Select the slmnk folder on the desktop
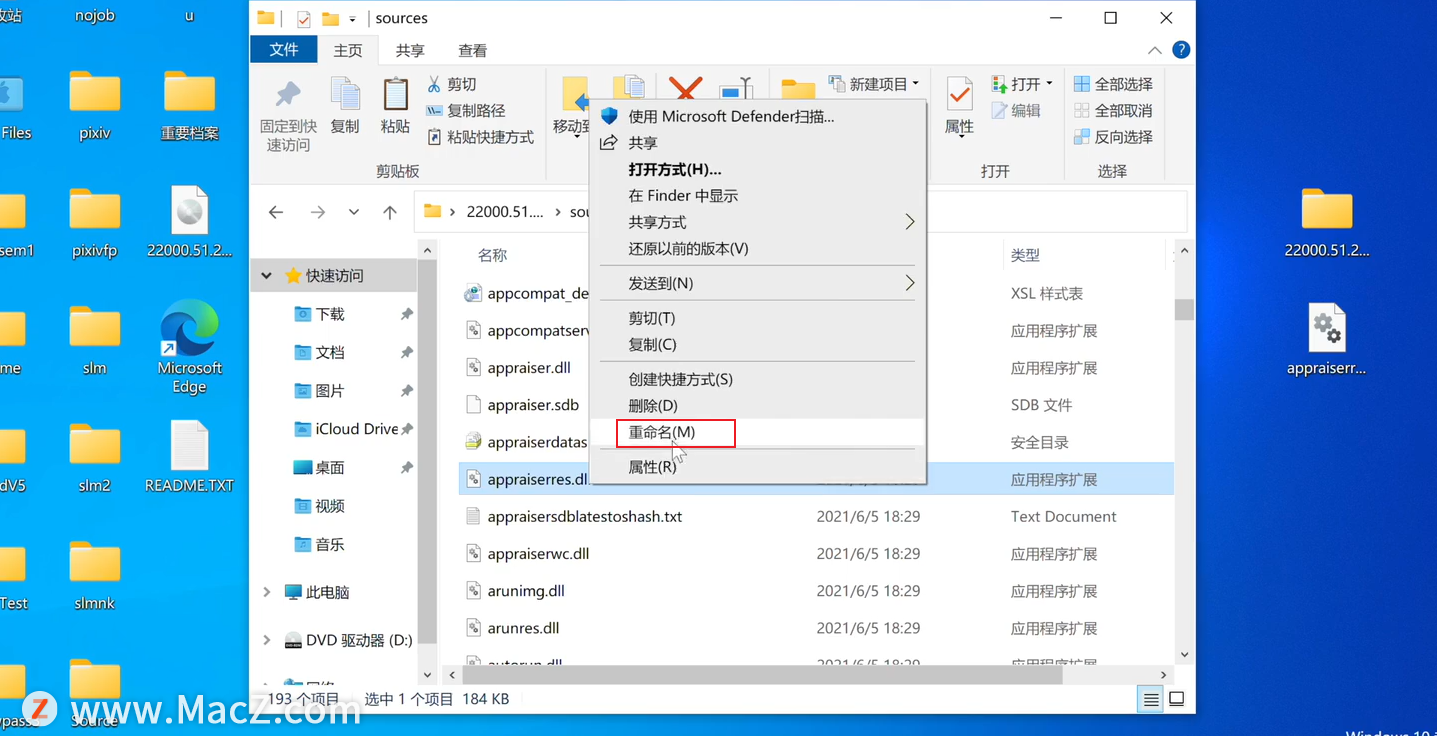This screenshot has width=1437, height=736. (95, 575)
